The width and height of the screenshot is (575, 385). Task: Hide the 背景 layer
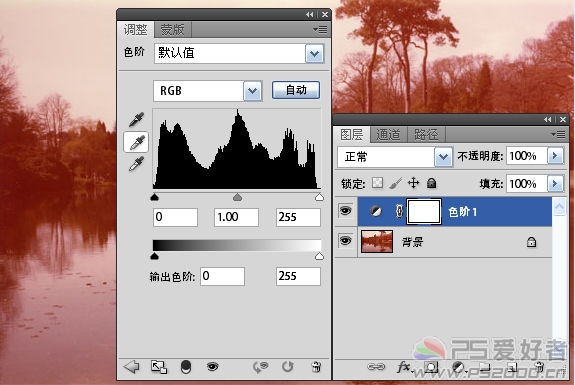346,241
